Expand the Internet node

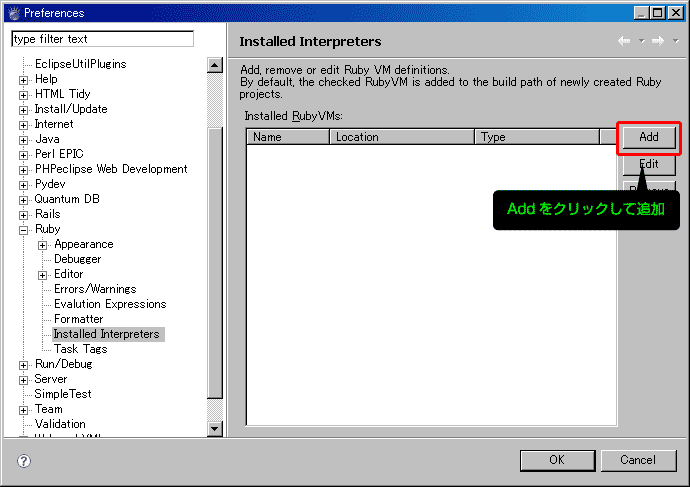click(24, 125)
